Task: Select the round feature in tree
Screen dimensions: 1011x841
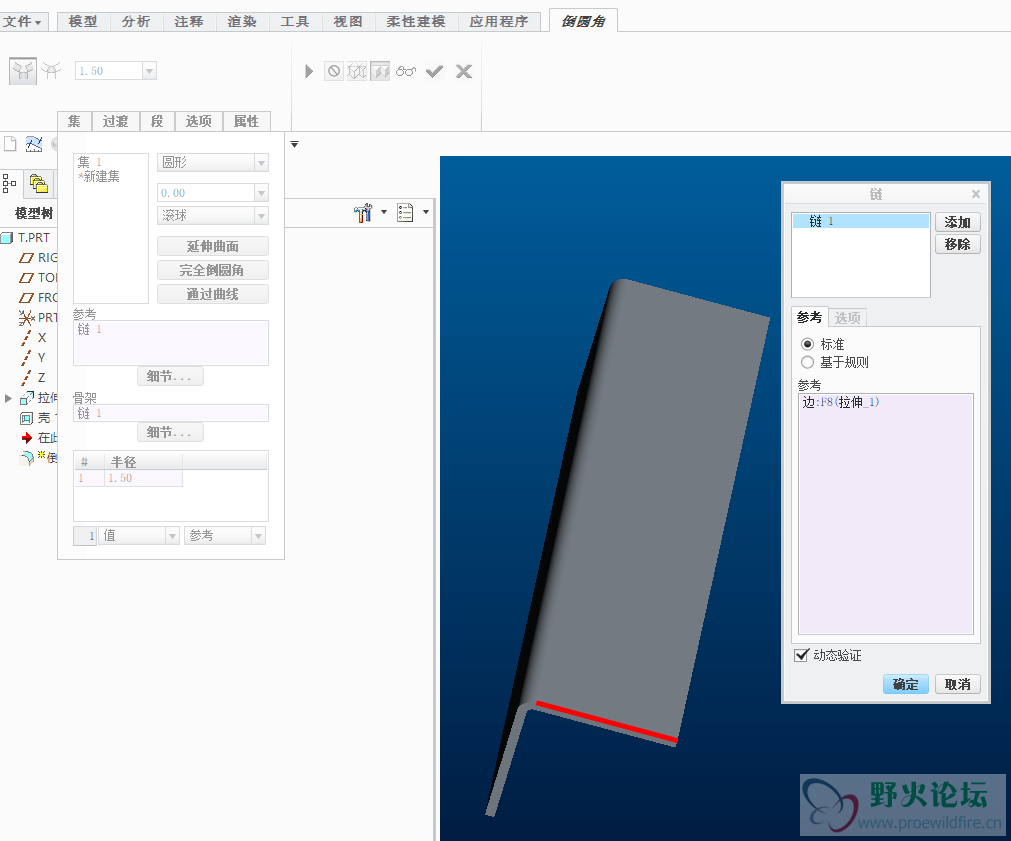Action: [x=38, y=458]
